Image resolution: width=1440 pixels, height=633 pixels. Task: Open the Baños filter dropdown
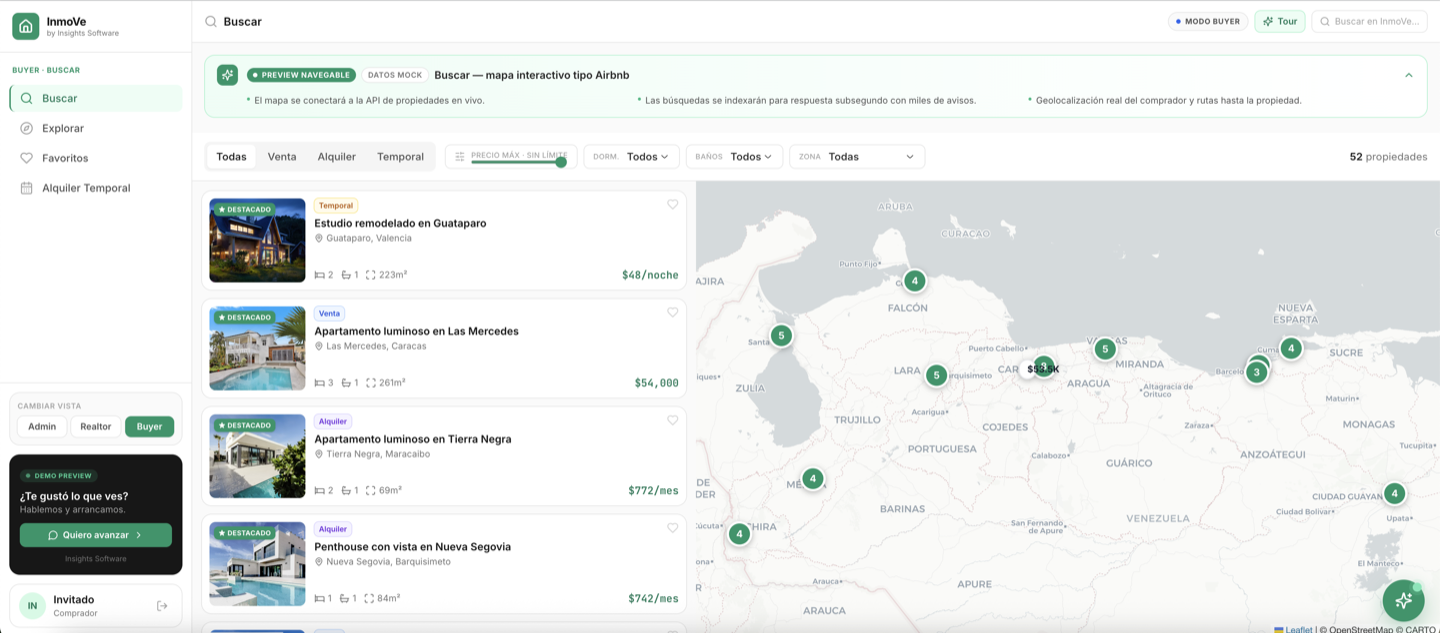(735, 157)
